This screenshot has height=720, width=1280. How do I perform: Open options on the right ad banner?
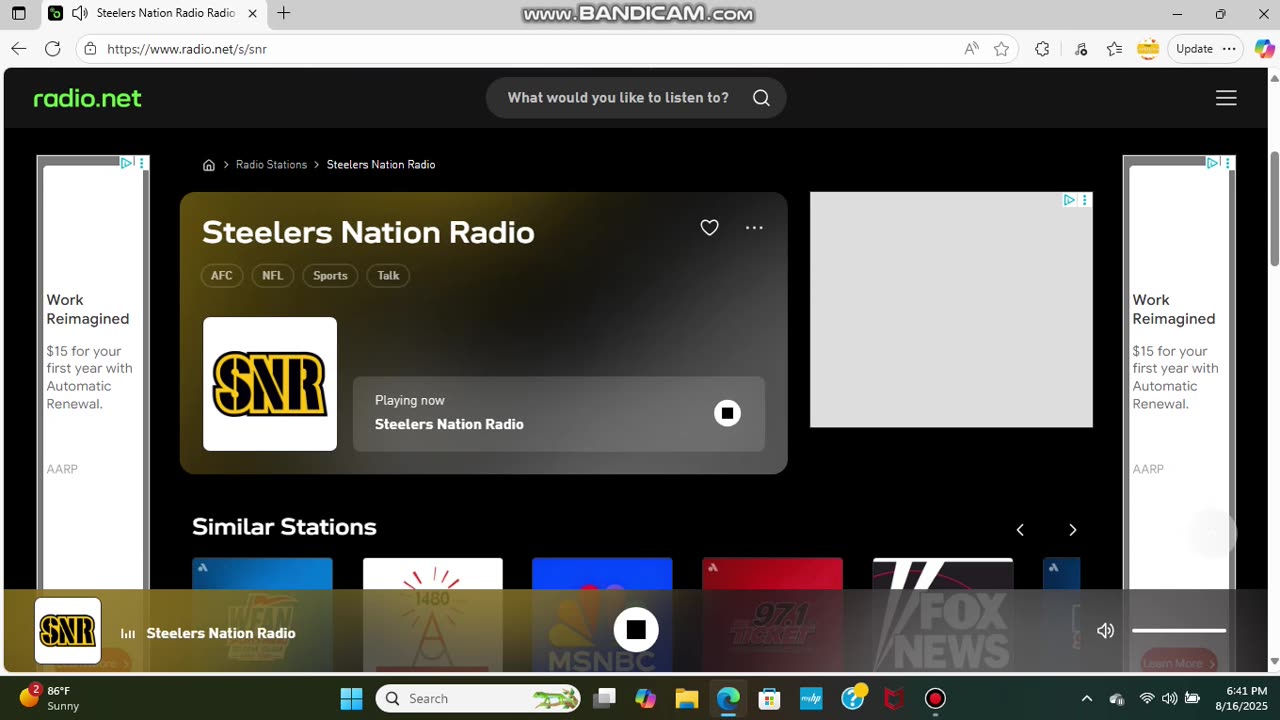click(1229, 163)
